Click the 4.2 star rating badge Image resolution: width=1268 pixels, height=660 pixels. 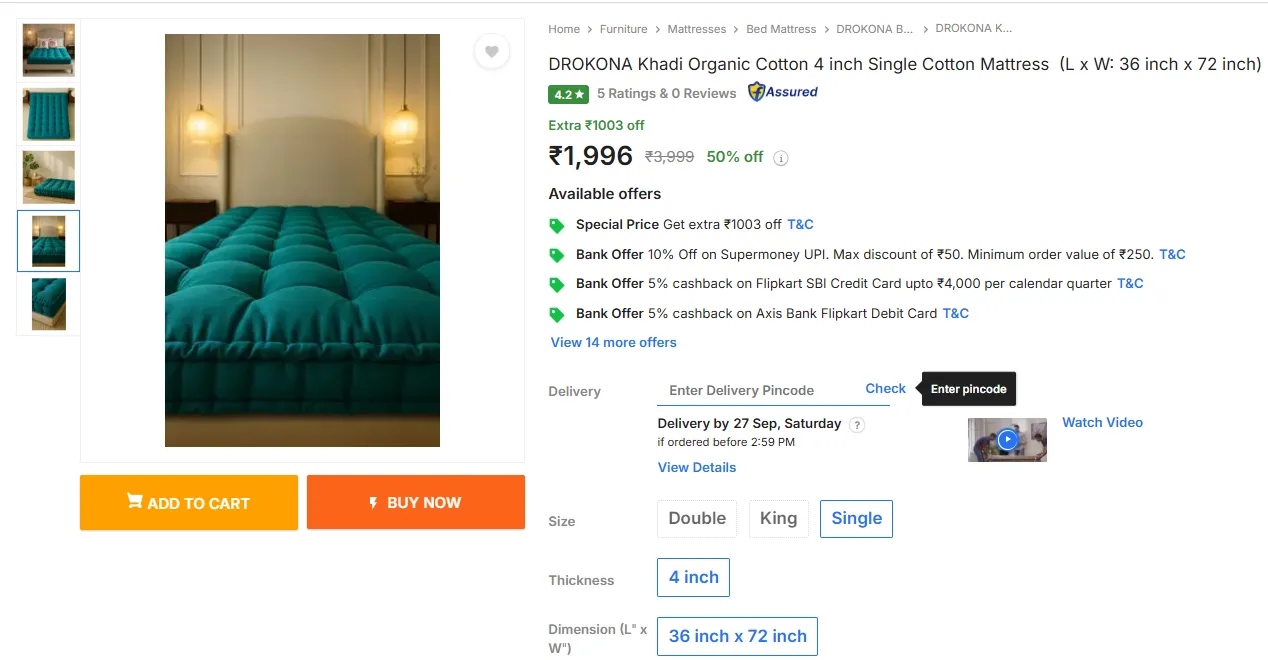pos(568,94)
